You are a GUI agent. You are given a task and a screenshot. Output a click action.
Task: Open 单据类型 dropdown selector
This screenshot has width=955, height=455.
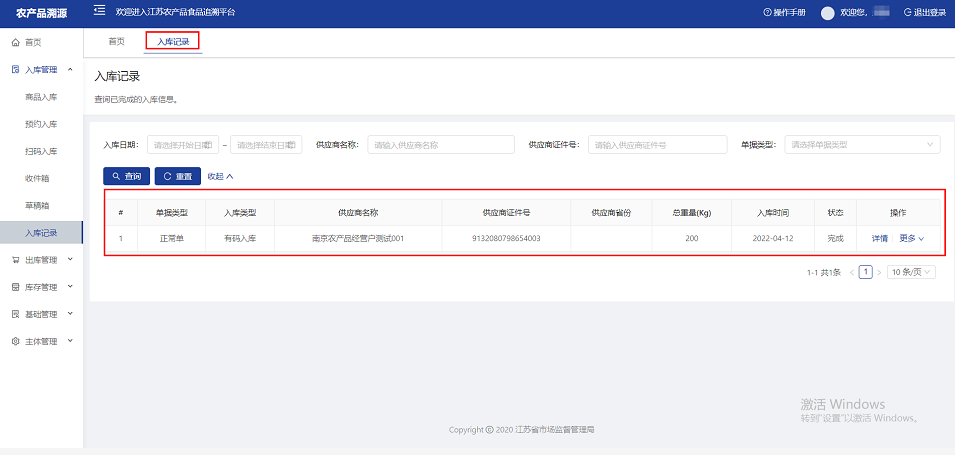coord(861,145)
